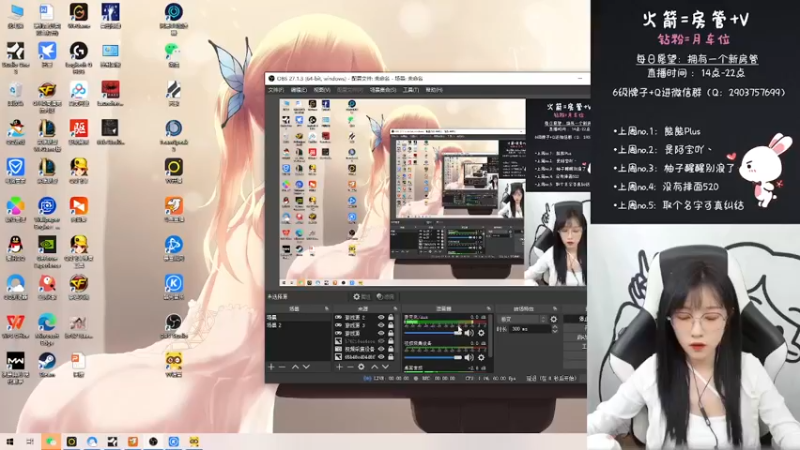Show the hidden fourth source via eye
This screenshot has width=800, height=450.
click(381, 341)
